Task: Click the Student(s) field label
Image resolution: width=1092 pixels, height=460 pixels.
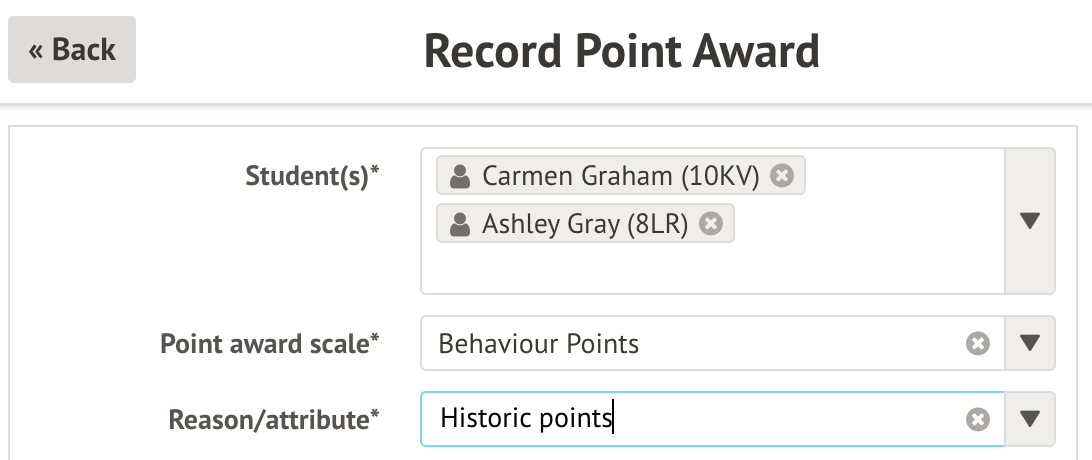Action: pos(312,177)
